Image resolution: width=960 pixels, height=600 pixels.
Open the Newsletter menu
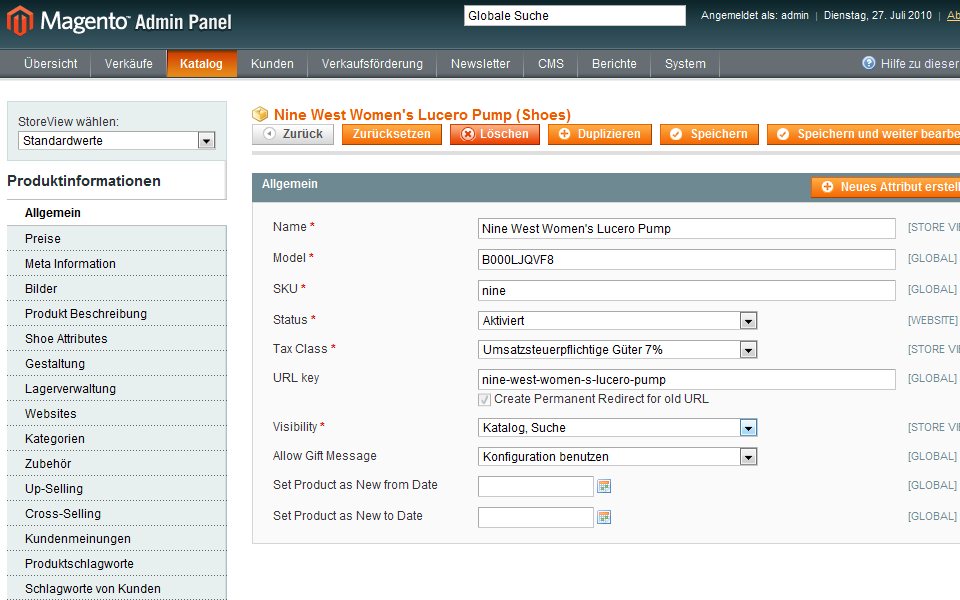[480, 64]
